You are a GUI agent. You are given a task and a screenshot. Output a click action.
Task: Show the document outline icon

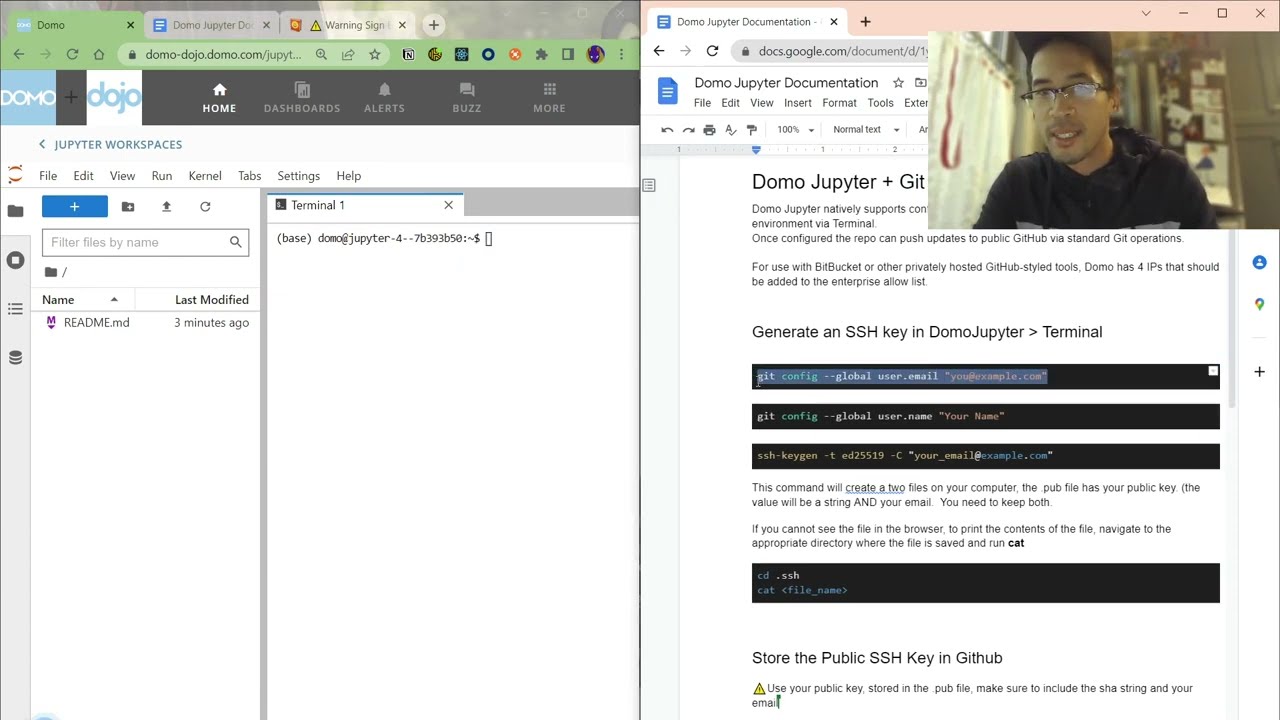(x=649, y=185)
